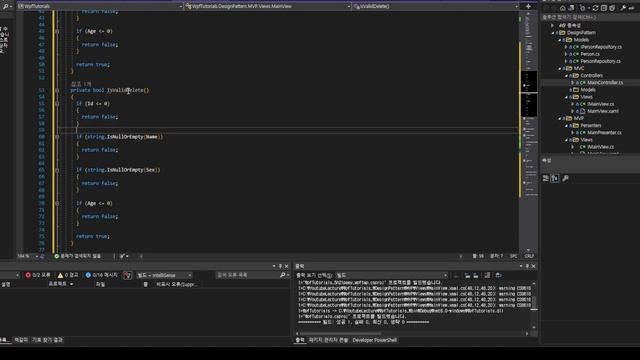
Task: Switch to the Output tab at bottom
Action: (x=300, y=340)
